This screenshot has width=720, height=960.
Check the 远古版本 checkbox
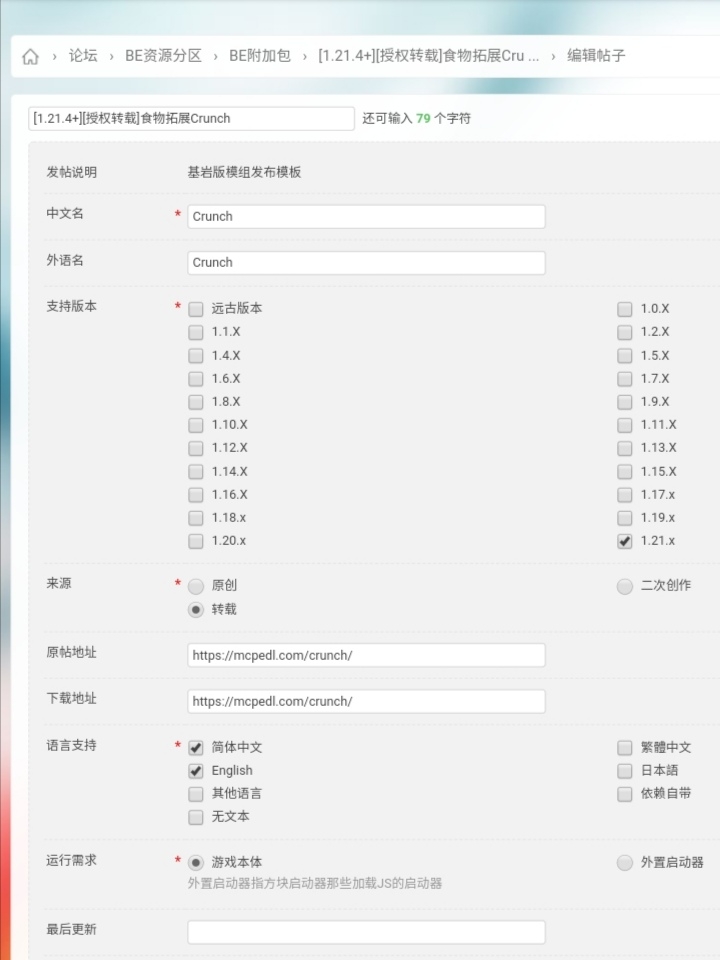(195, 309)
